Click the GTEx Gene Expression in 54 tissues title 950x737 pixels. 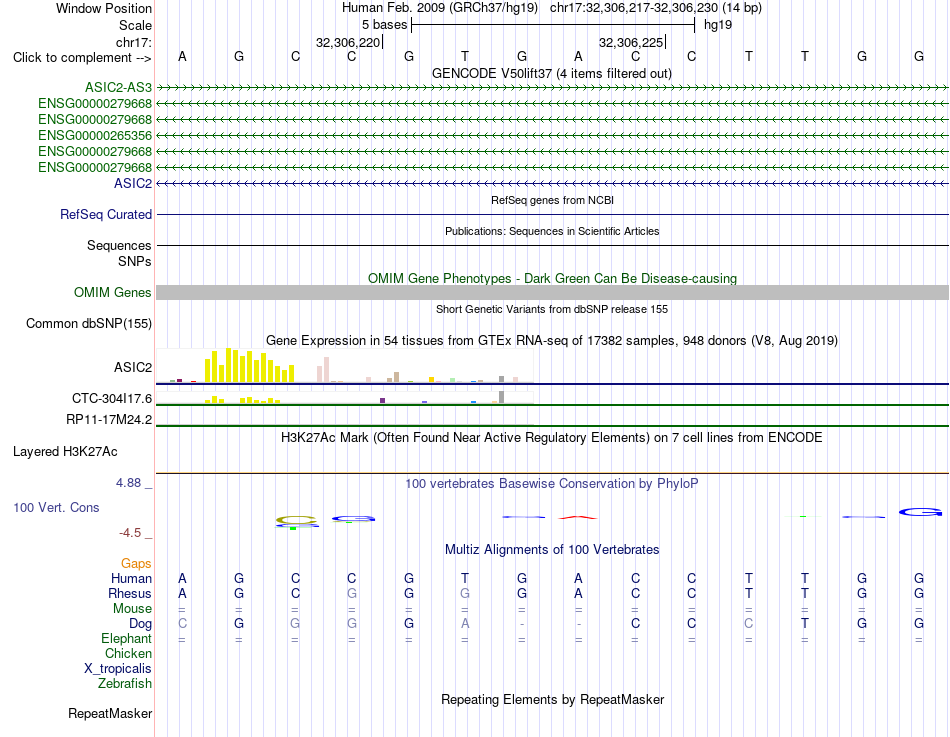coord(552,341)
